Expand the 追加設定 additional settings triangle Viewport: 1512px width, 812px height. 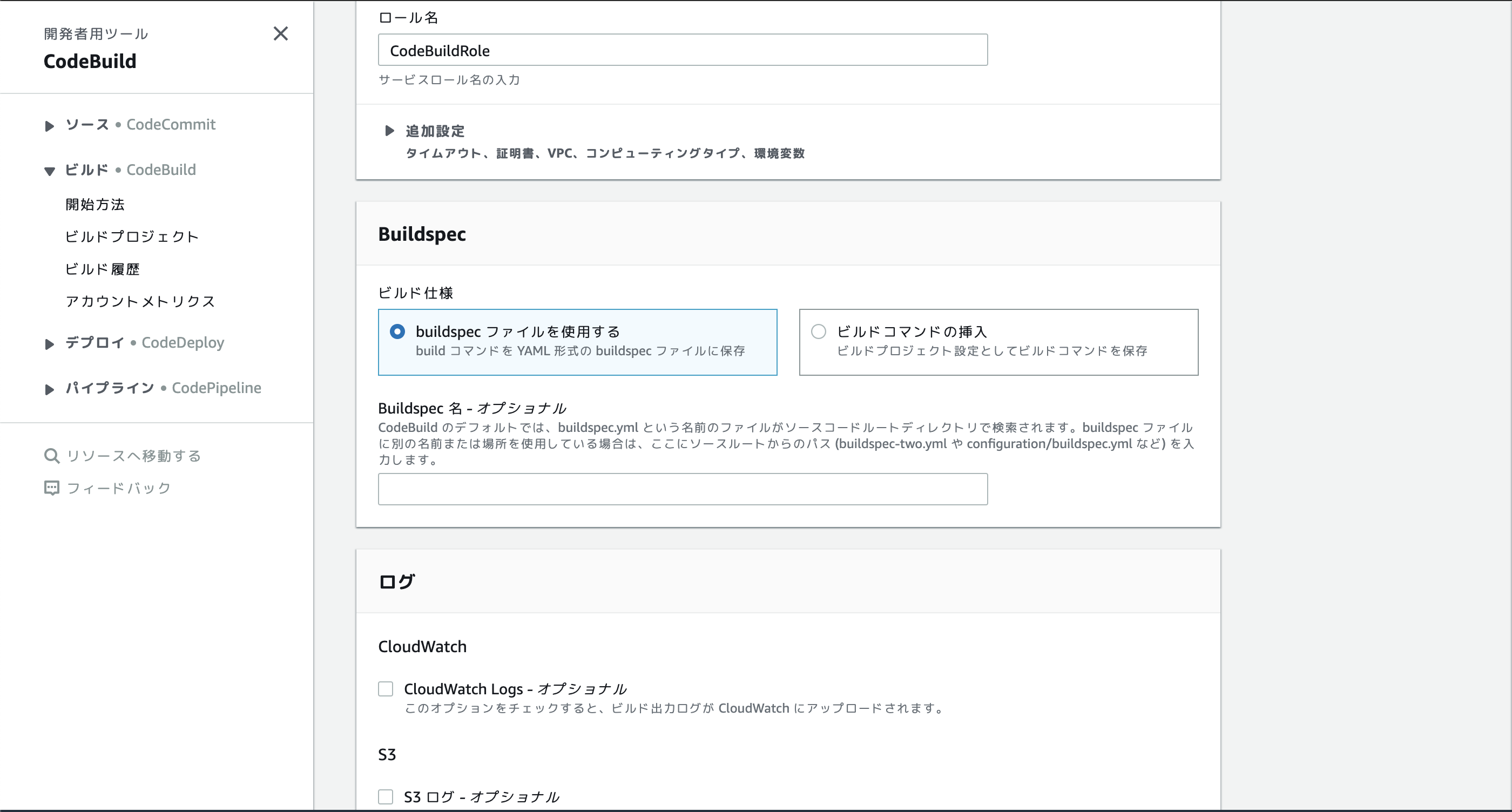click(389, 130)
